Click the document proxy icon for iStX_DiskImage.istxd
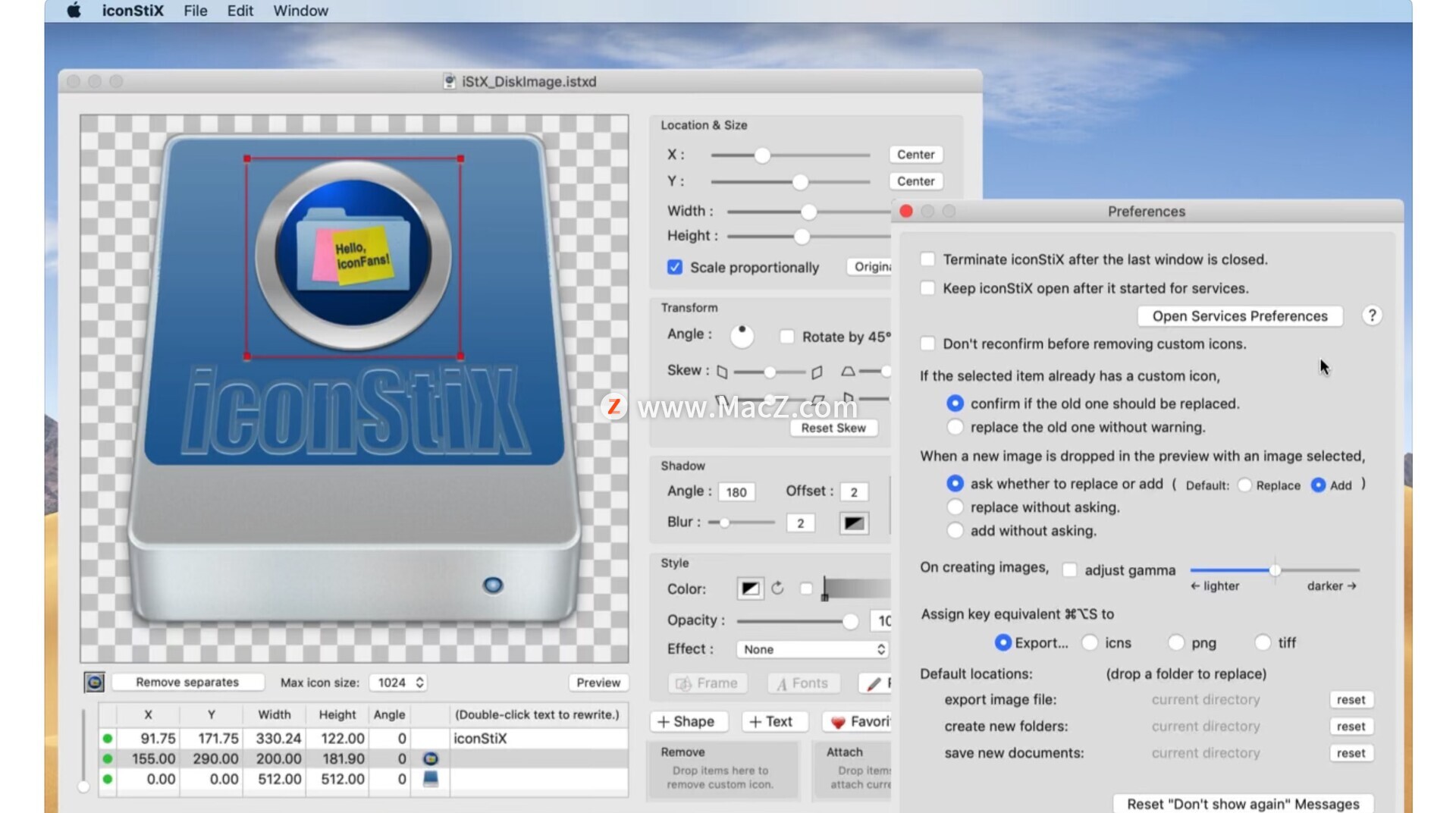Screen dimensions: 1456x813 450,81
